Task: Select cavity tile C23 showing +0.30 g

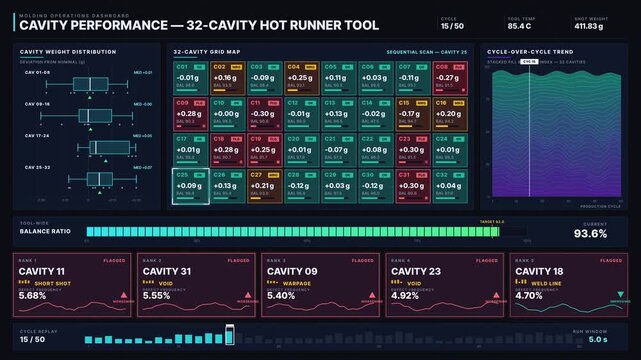Action: (413, 150)
